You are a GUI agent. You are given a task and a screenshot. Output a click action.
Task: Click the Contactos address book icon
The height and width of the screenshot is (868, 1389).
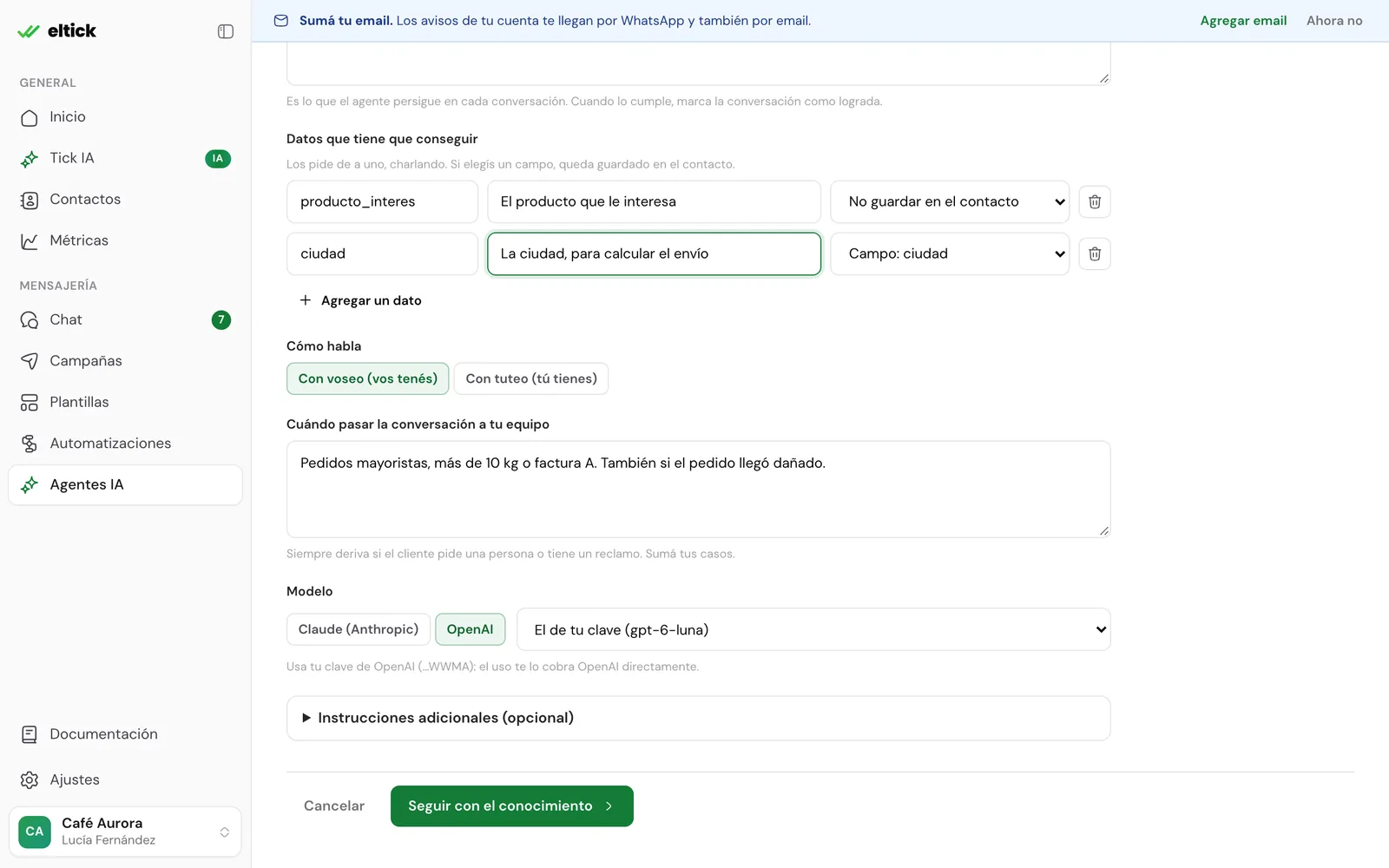(30, 201)
